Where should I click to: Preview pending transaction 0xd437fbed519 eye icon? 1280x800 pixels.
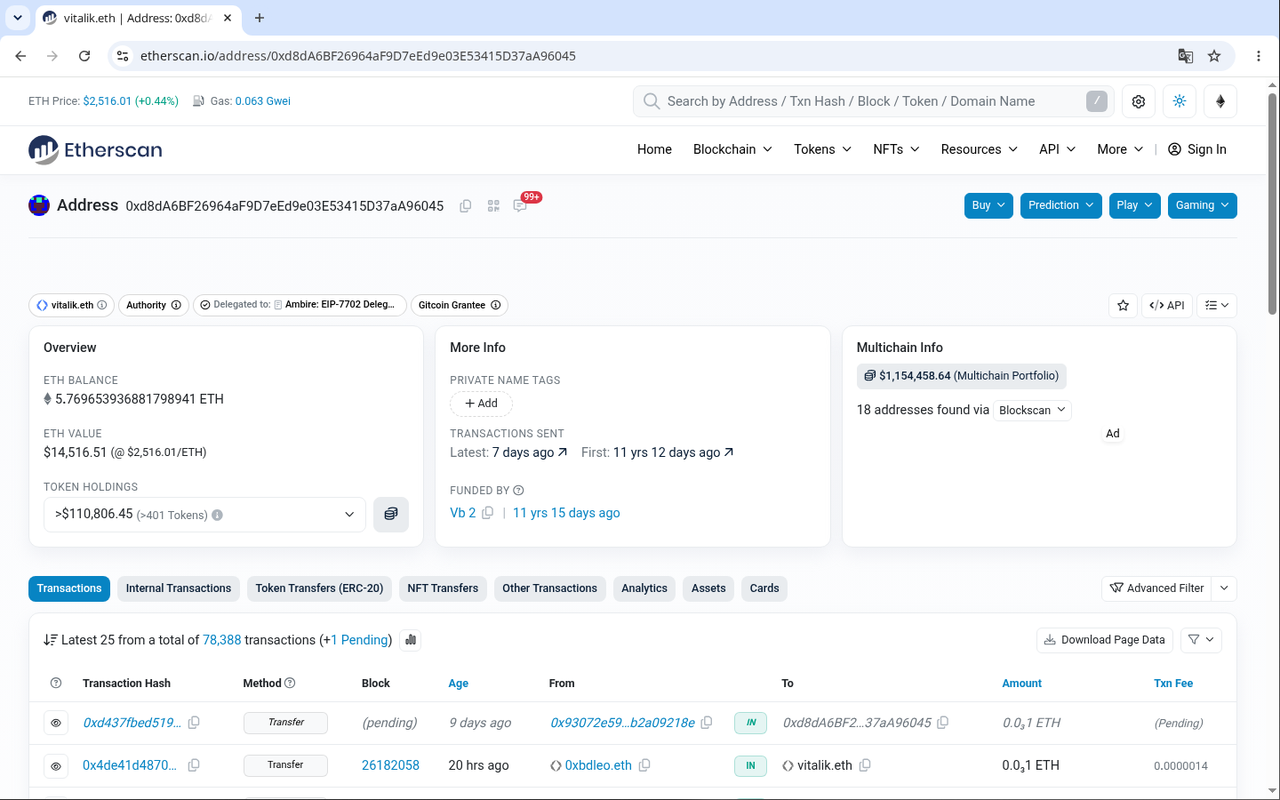click(x=57, y=723)
